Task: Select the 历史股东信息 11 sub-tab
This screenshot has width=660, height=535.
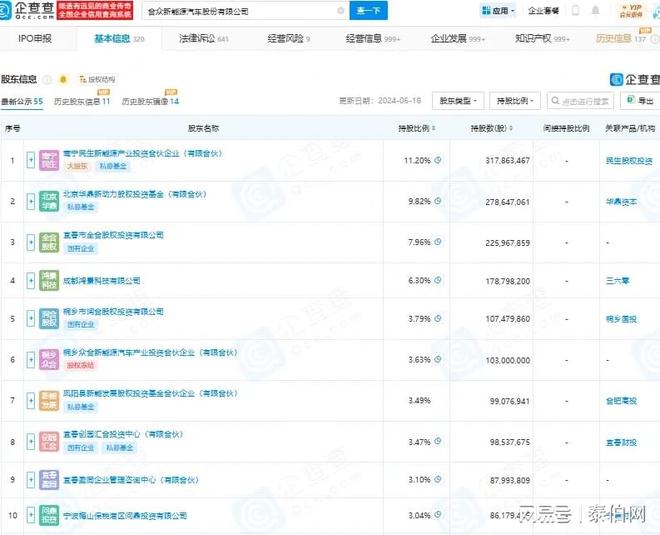Action: pyautogui.click(x=82, y=101)
